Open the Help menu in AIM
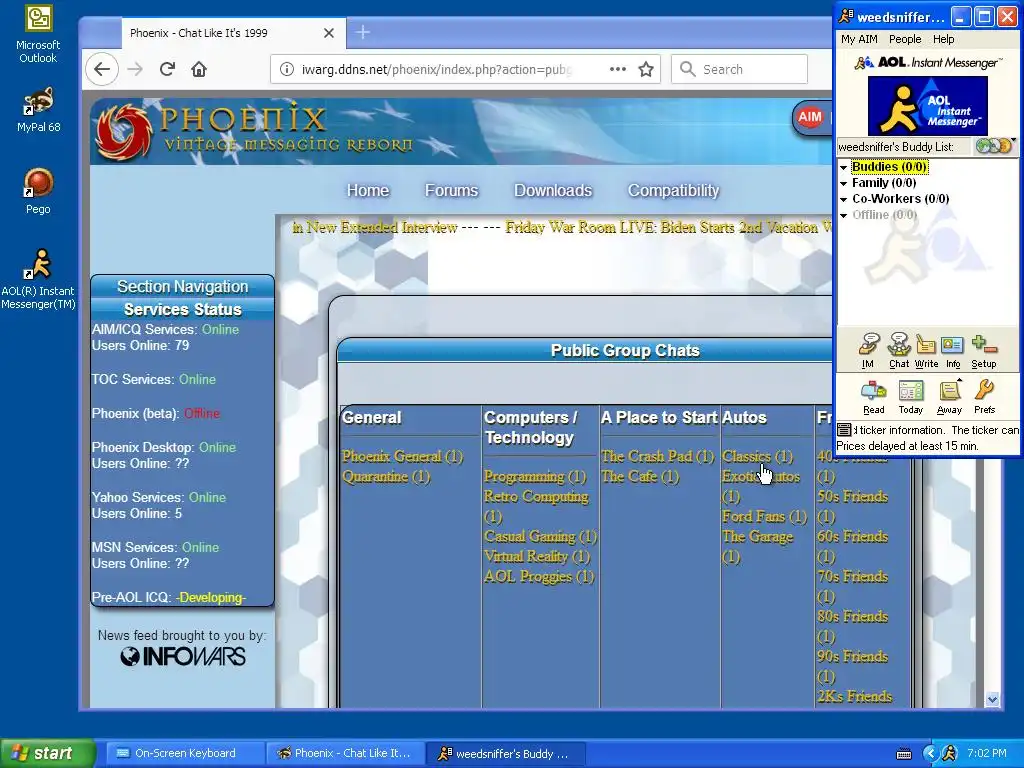Image resolution: width=1024 pixels, height=768 pixels. 943,39
